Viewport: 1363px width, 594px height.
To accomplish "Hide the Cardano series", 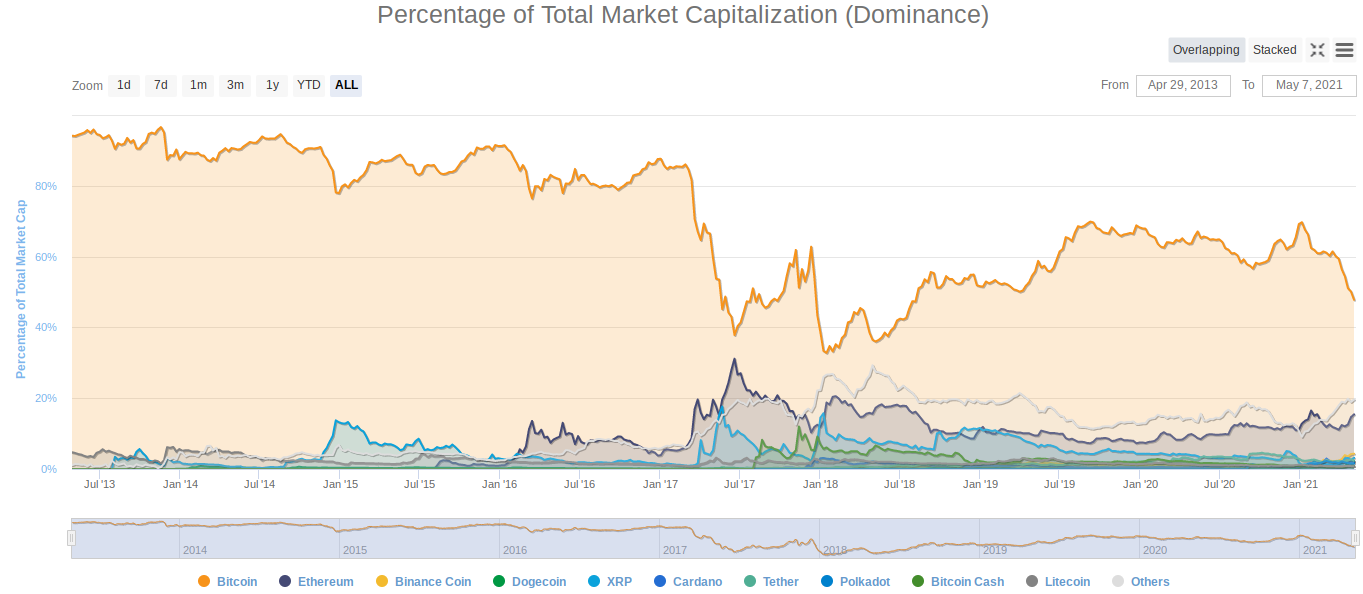I will [687, 581].
